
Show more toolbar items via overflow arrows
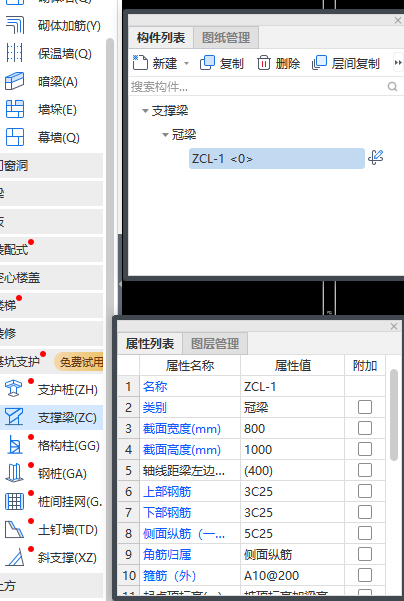(398, 62)
